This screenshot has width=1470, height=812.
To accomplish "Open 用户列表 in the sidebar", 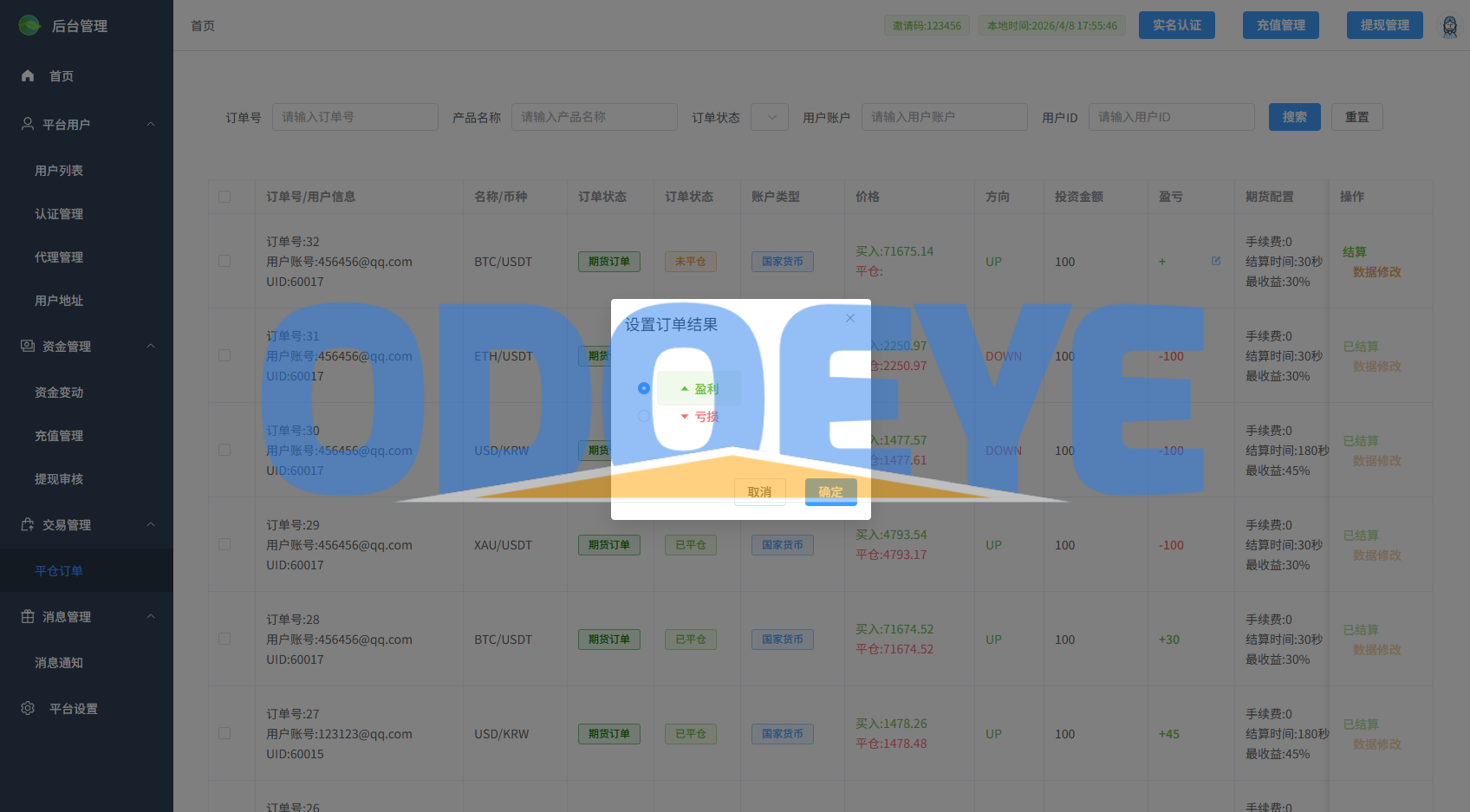I will [59, 171].
